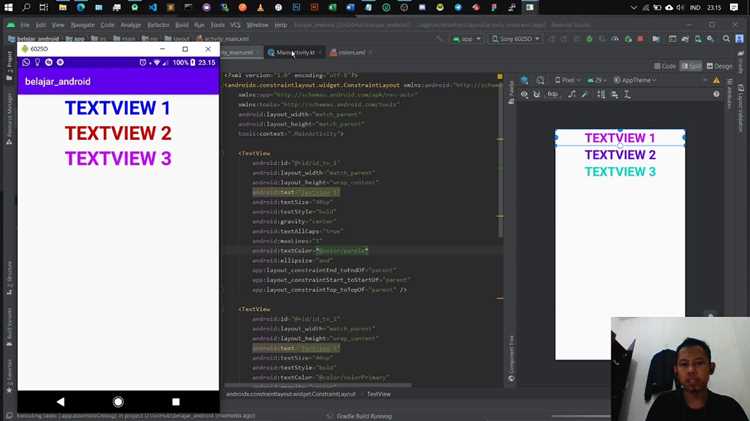Viewport: 750px width, 421px height.
Task: Switch editor to Code view
Action: click(x=665, y=66)
